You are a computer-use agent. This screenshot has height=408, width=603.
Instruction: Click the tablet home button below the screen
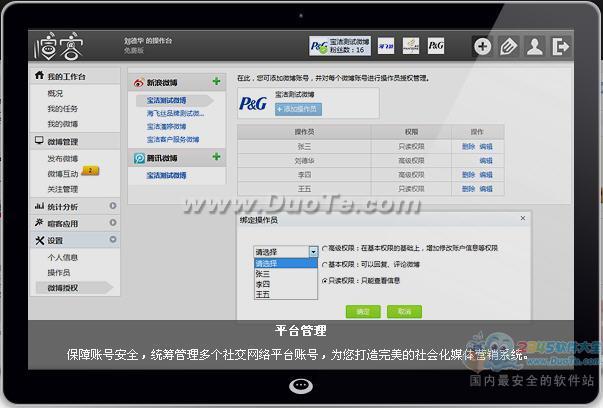301,385
